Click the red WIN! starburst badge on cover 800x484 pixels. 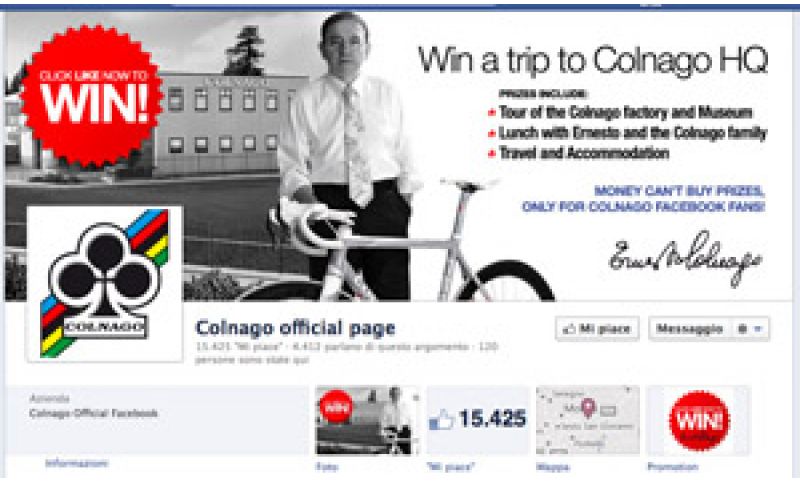pos(92,96)
